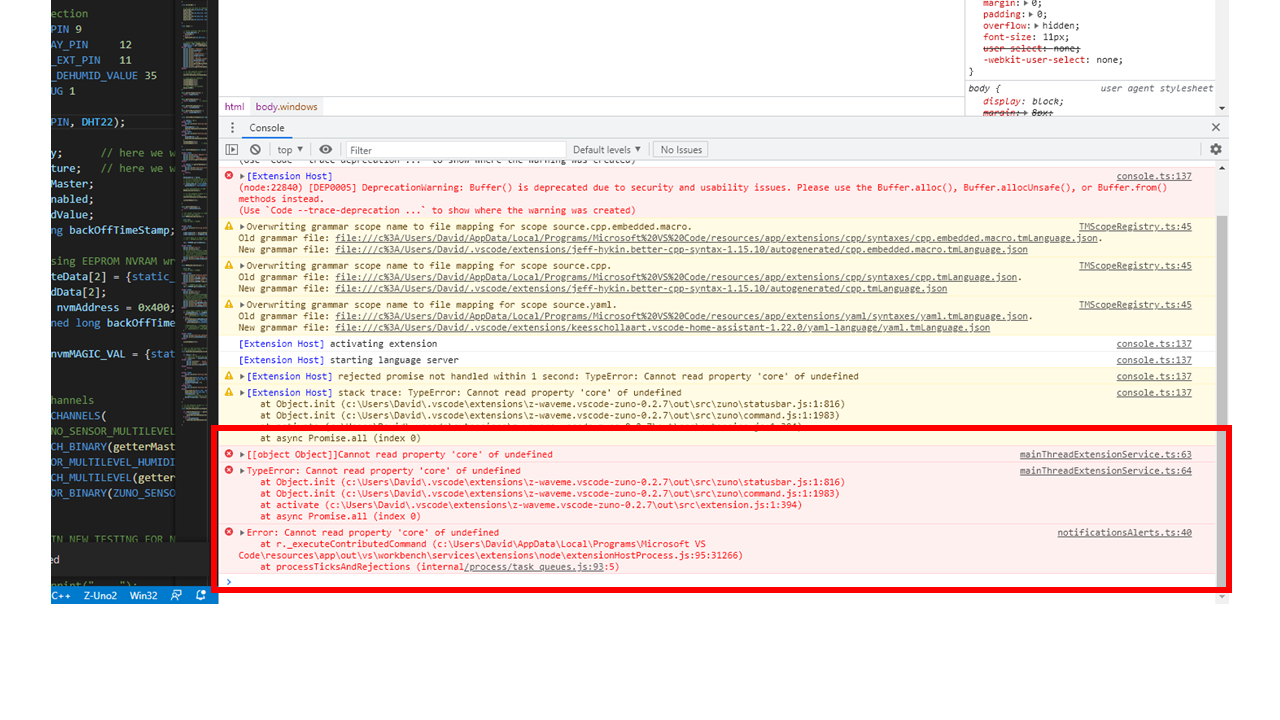Open the Default levels dropdown
Image resolution: width=1280 pixels, height=720 pixels.
[607, 148]
